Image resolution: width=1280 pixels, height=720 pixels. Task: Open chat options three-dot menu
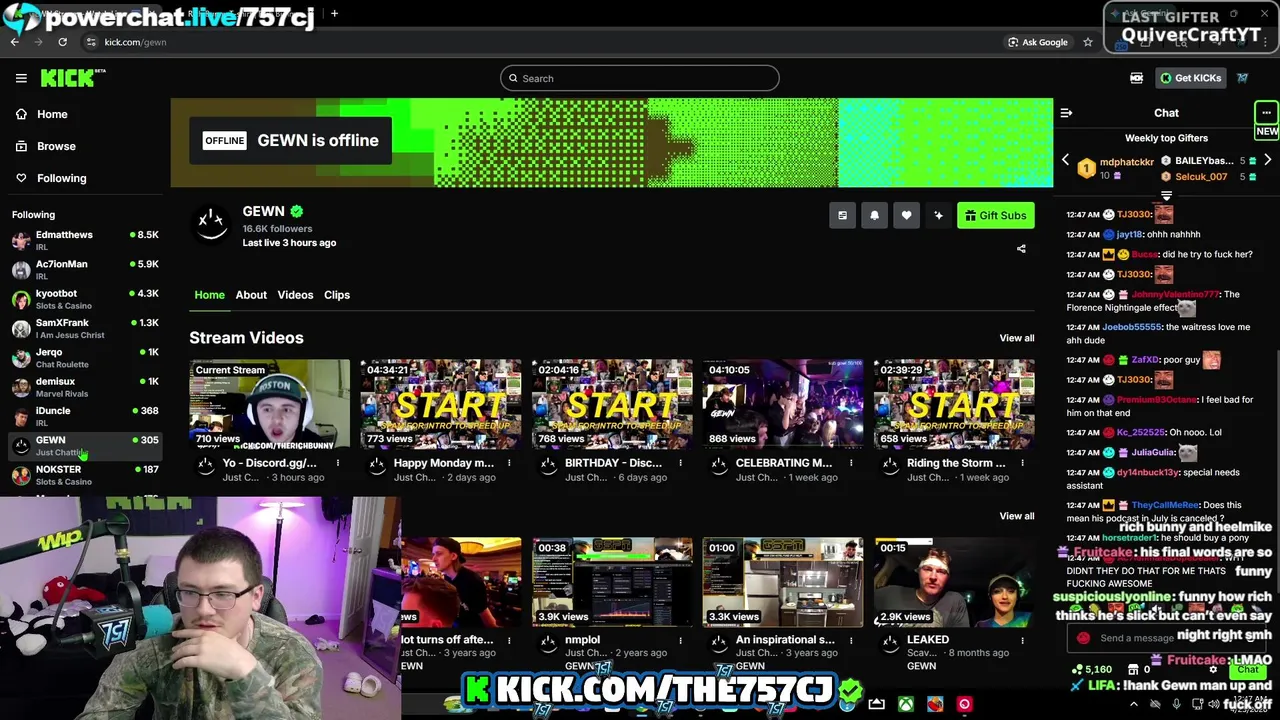tap(1266, 113)
